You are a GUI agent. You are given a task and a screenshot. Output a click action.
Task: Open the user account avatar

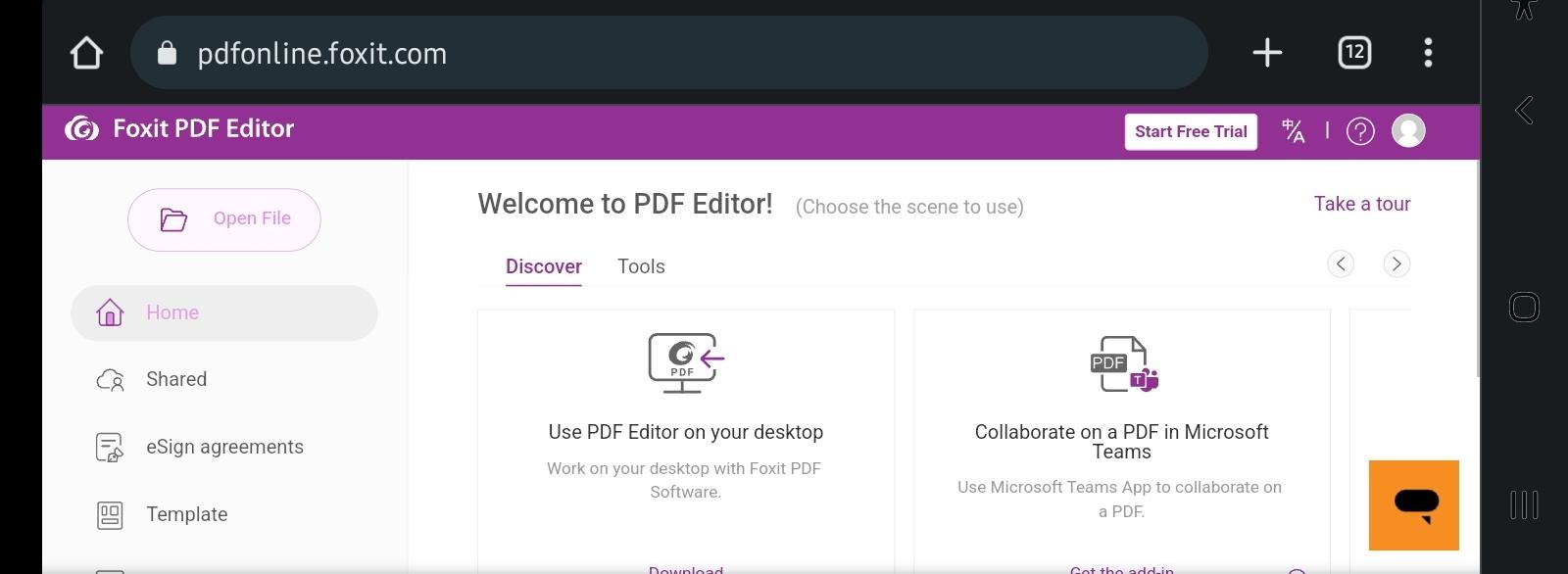1408,130
